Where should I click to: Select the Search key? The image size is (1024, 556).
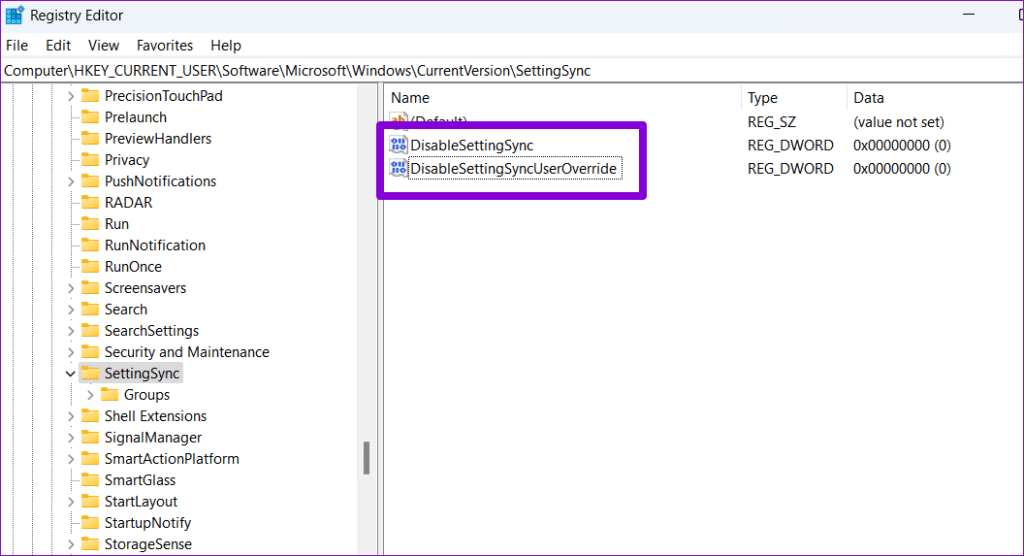pyautogui.click(x=126, y=310)
